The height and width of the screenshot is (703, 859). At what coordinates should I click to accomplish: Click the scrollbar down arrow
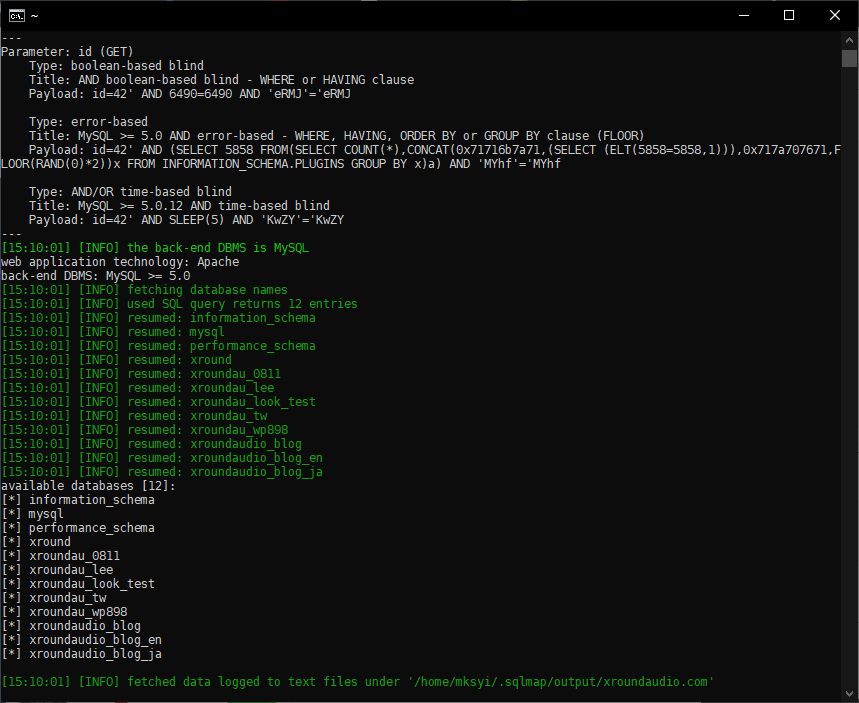(849, 694)
